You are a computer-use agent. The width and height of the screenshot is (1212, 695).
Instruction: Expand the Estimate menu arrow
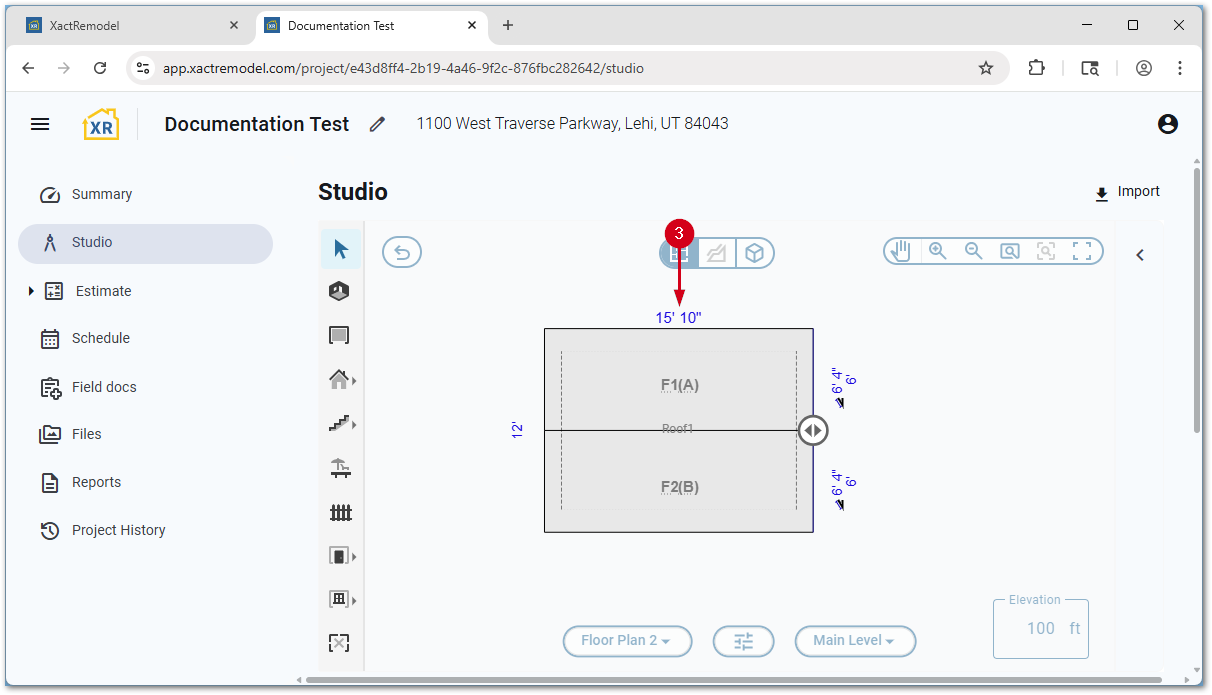coord(31,291)
